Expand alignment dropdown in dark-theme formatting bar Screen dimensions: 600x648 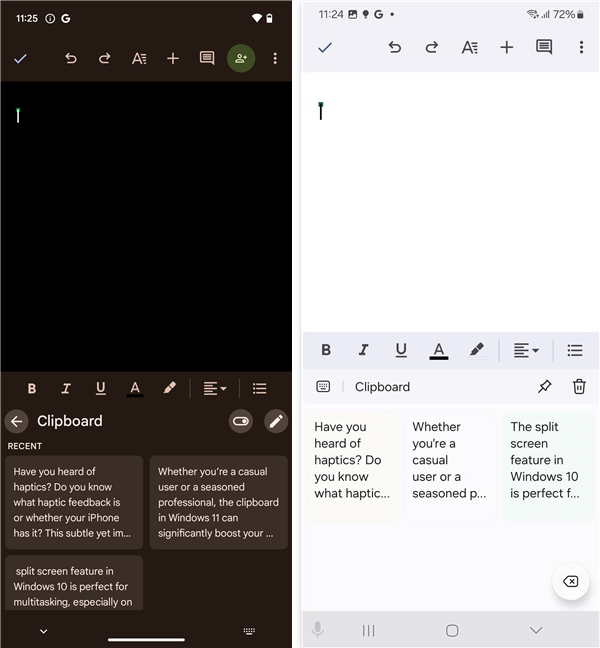(215, 388)
